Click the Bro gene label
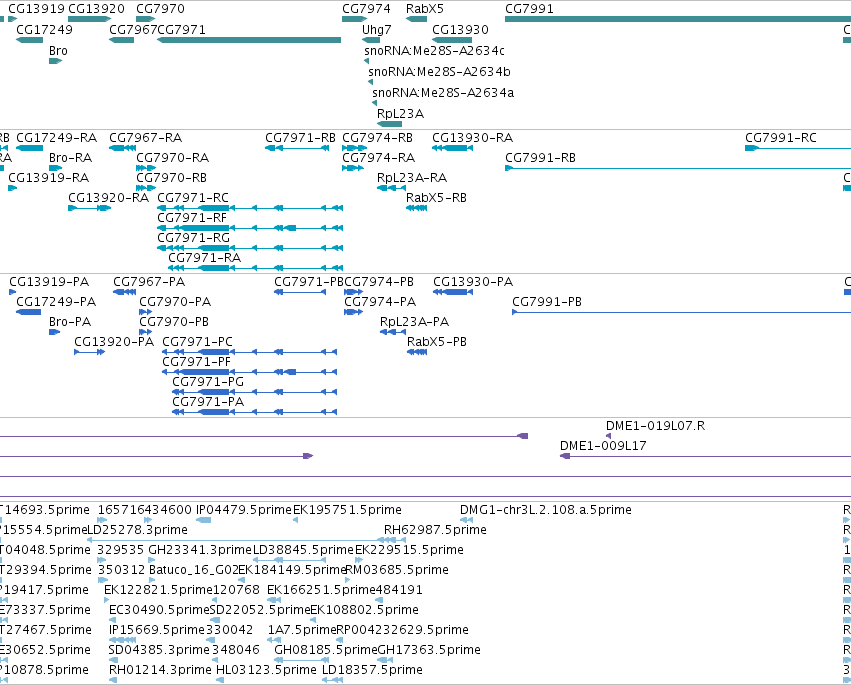Viewport: 851px width, 685px height. 58,50
